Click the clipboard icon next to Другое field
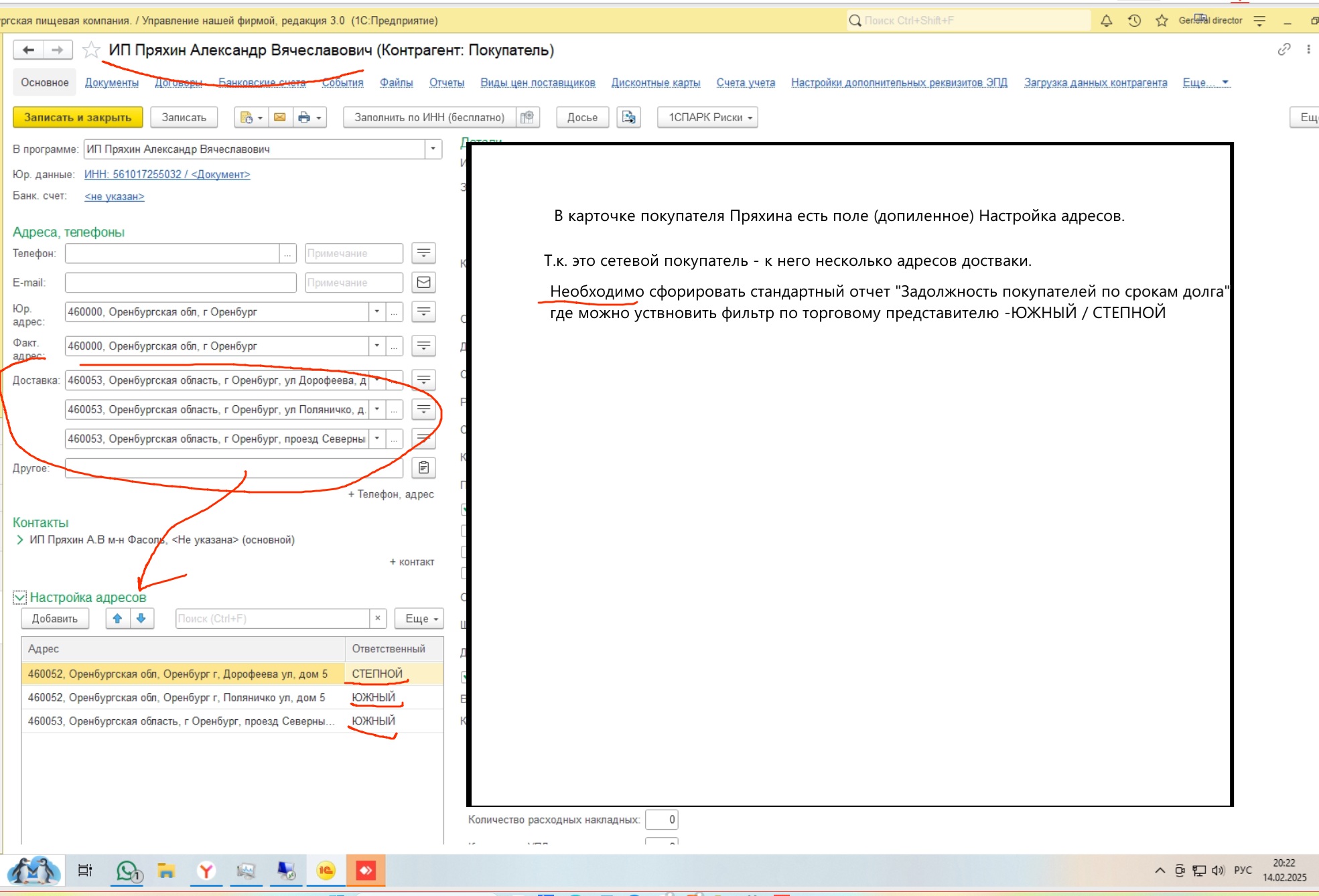 [423, 467]
